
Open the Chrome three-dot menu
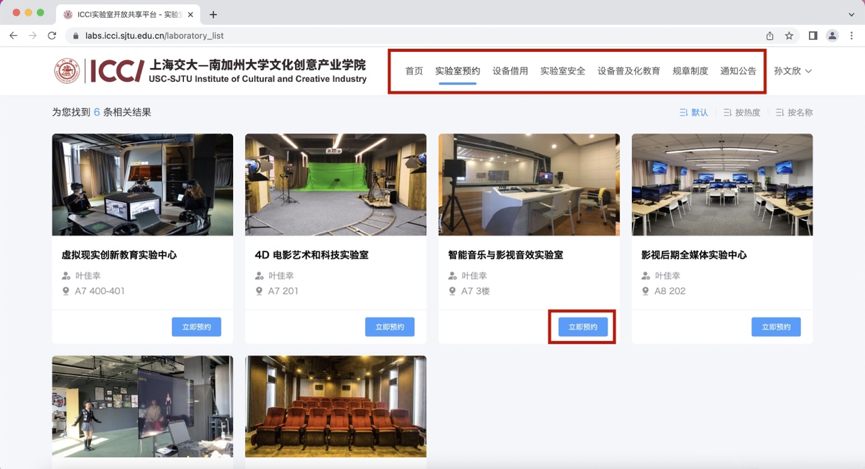[x=851, y=35]
